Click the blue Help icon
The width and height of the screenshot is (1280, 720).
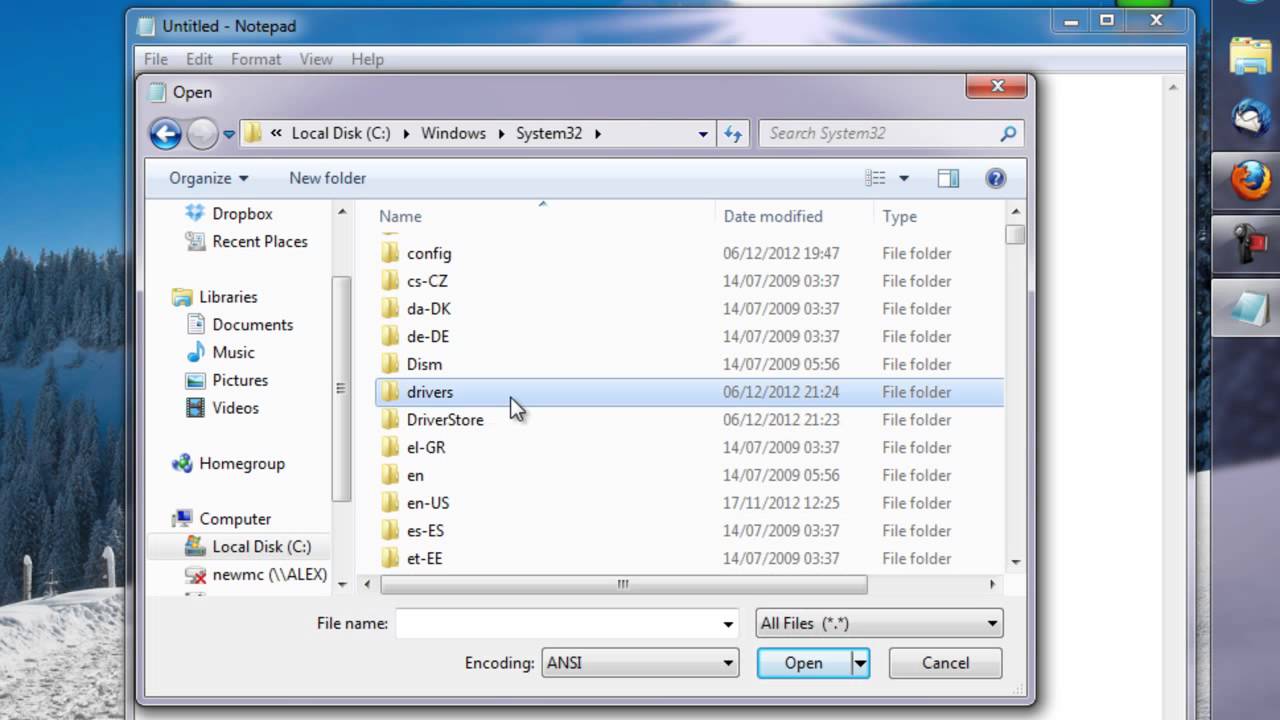click(x=995, y=178)
